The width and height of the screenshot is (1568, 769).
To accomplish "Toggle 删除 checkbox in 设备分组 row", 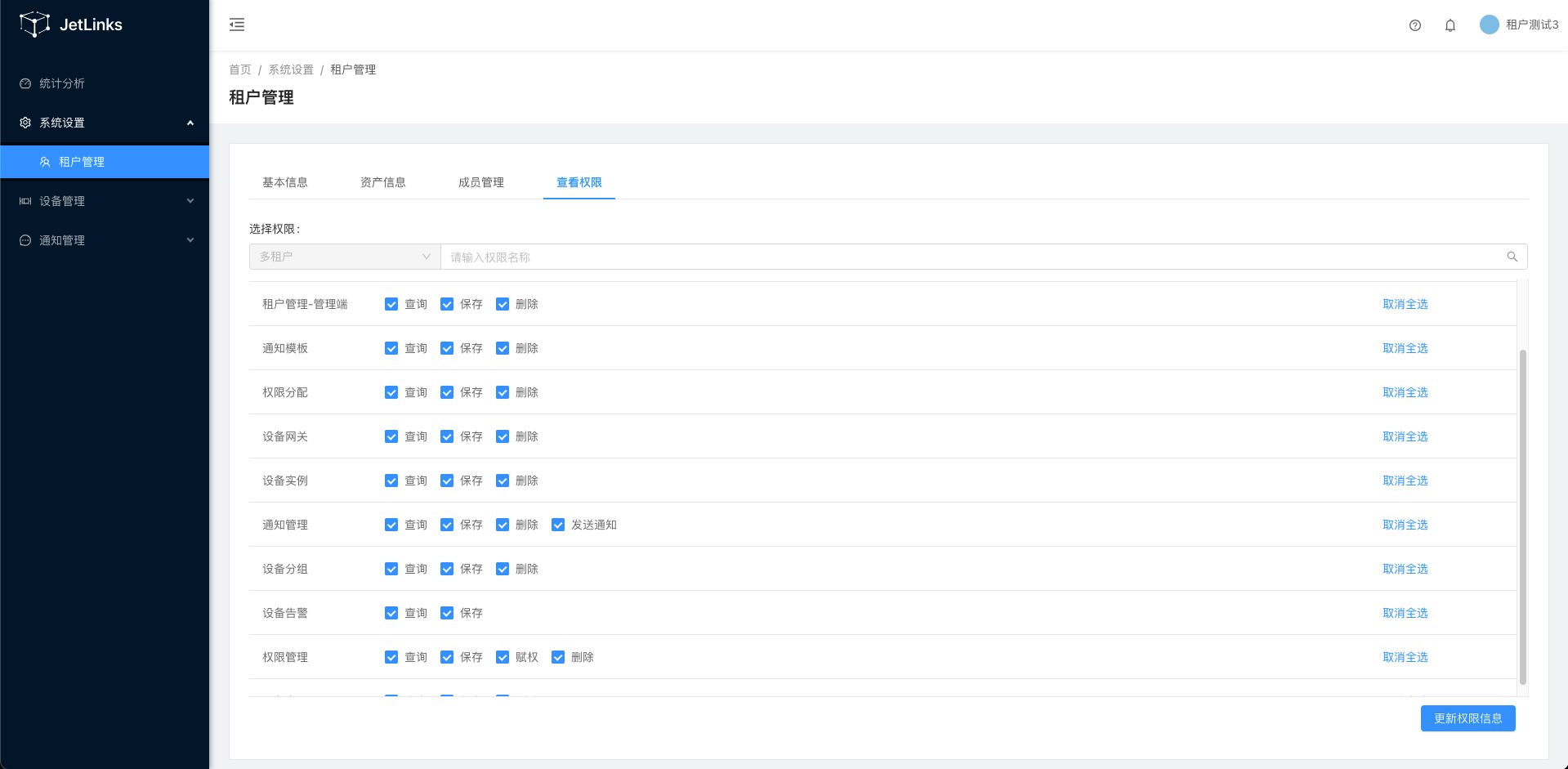I will coord(503,569).
